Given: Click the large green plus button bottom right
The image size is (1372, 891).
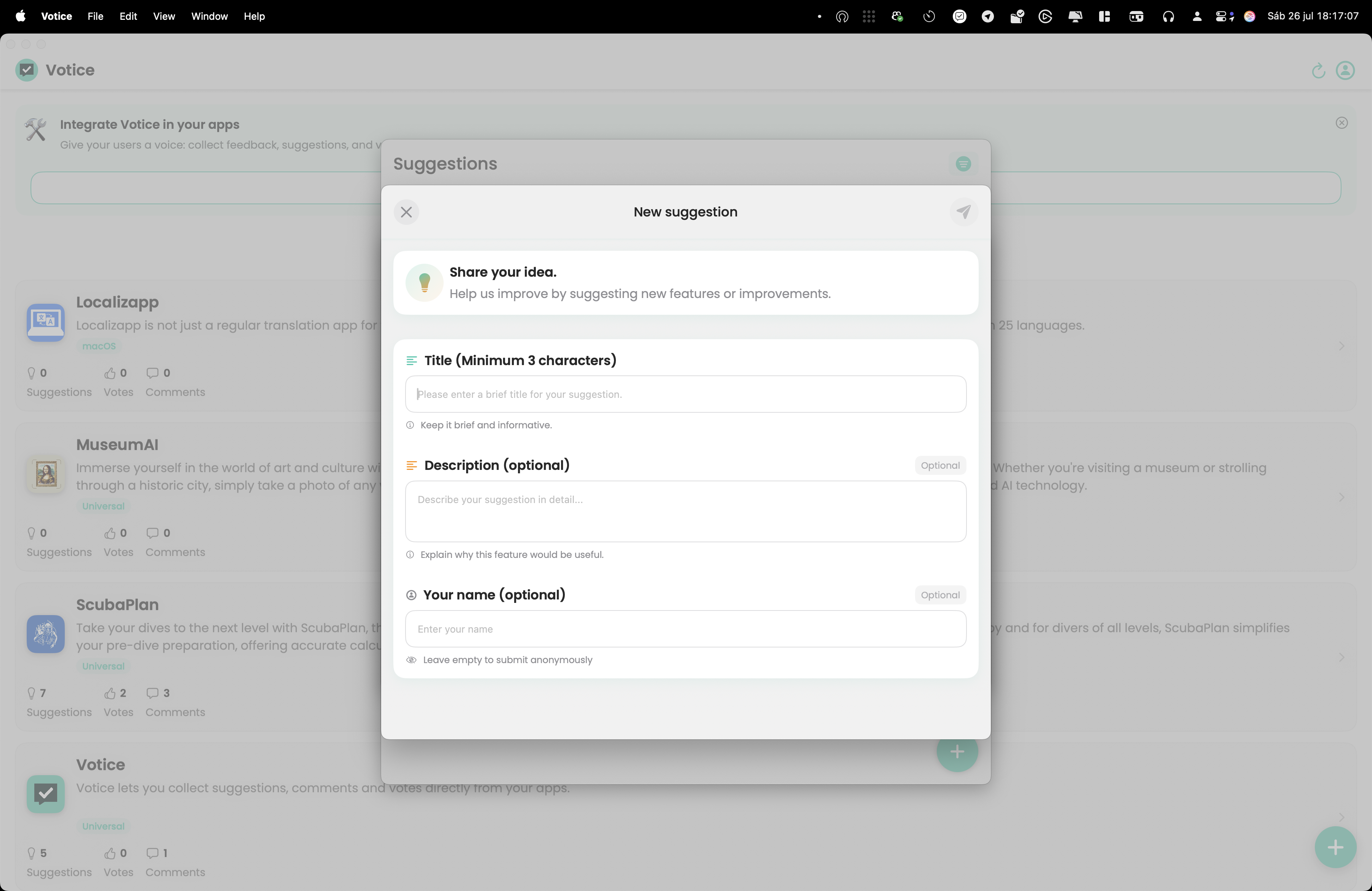Looking at the screenshot, I should pos(1335,847).
